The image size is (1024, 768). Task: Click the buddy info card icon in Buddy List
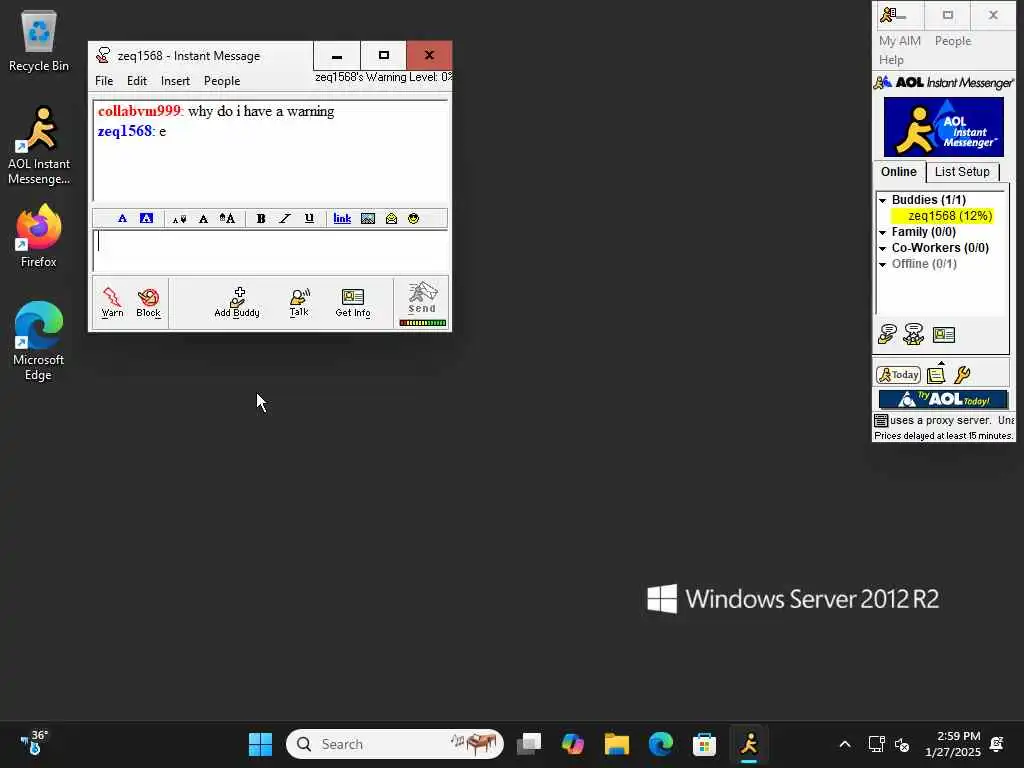coord(944,335)
